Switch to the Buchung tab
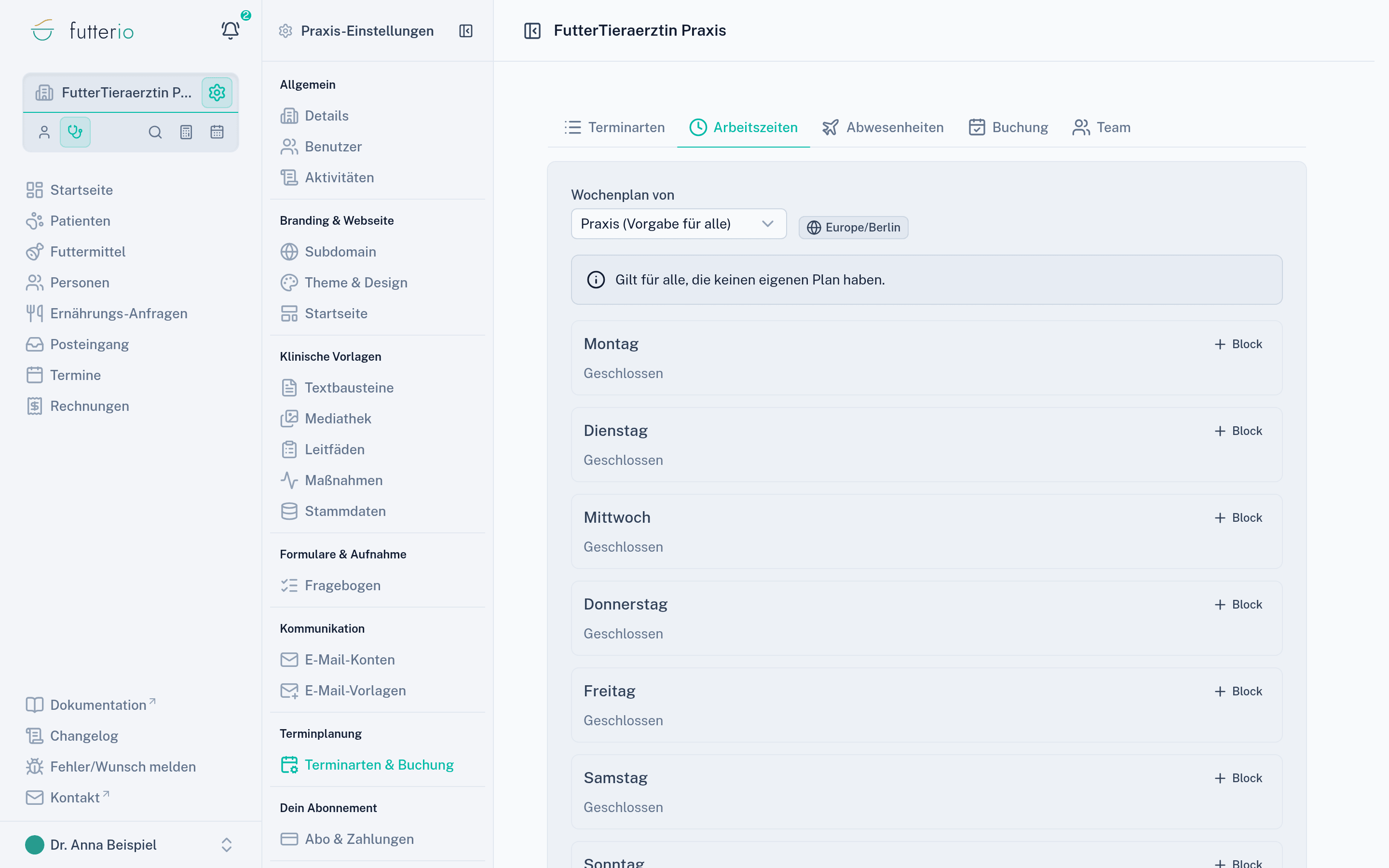Viewport: 1389px width, 868px height. (1008, 127)
